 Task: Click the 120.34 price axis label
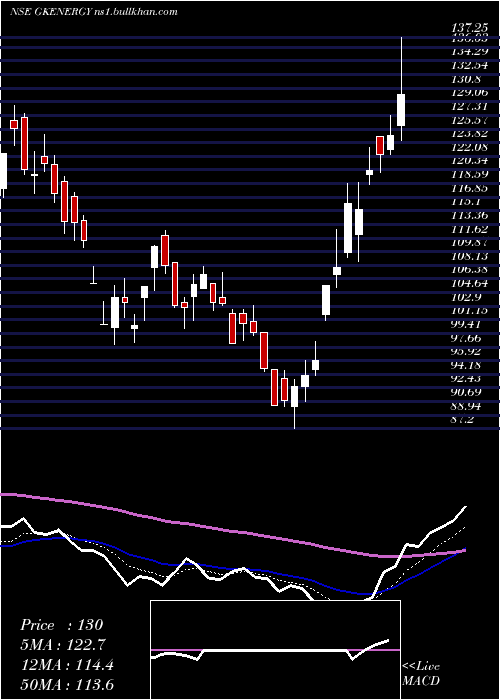pos(470,161)
